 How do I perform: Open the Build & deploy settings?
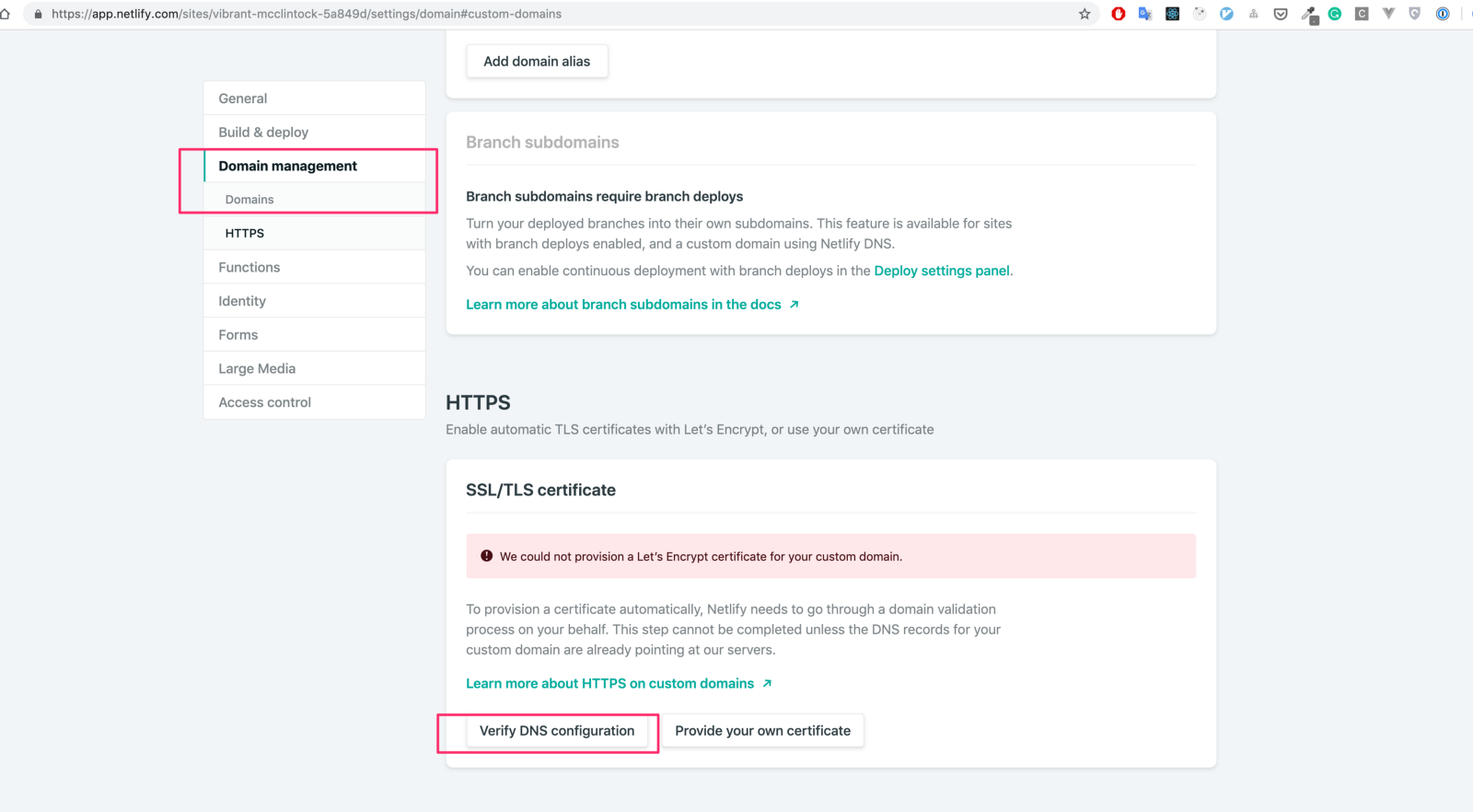click(314, 133)
